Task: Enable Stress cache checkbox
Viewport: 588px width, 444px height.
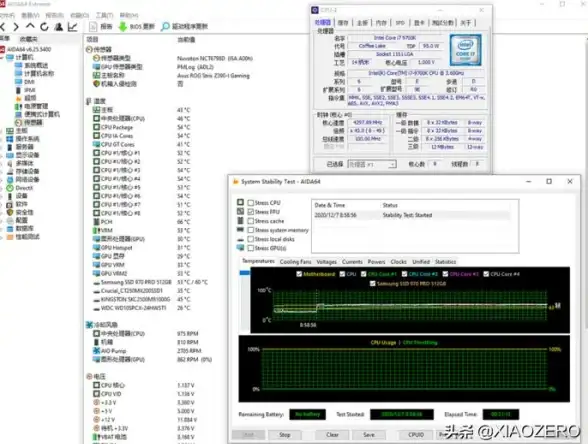Action: tap(251, 221)
